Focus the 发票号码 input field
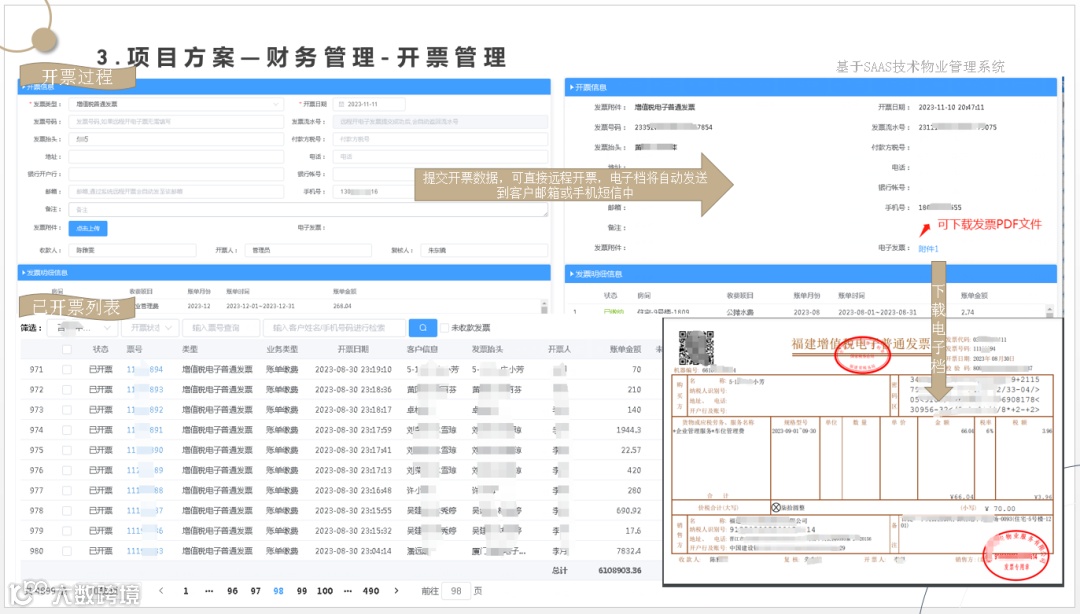The height and width of the screenshot is (614, 1080). coord(176,122)
